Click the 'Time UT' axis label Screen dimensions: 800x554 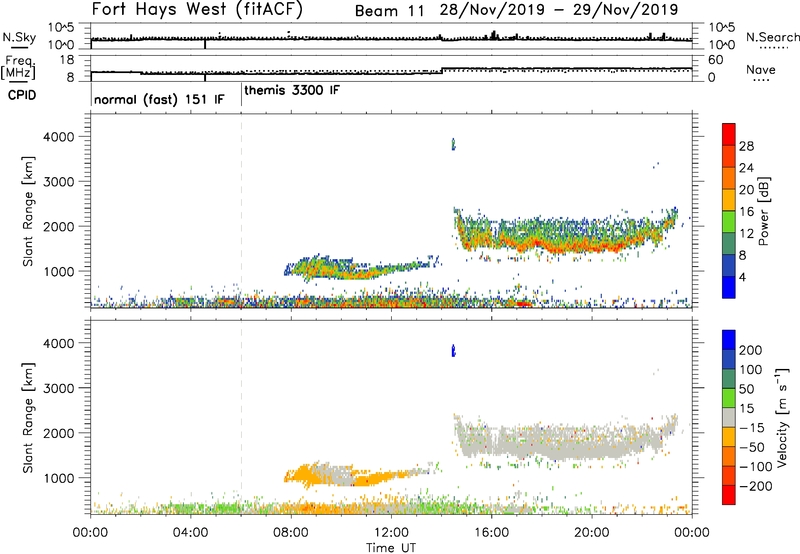click(x=391, y=548)
